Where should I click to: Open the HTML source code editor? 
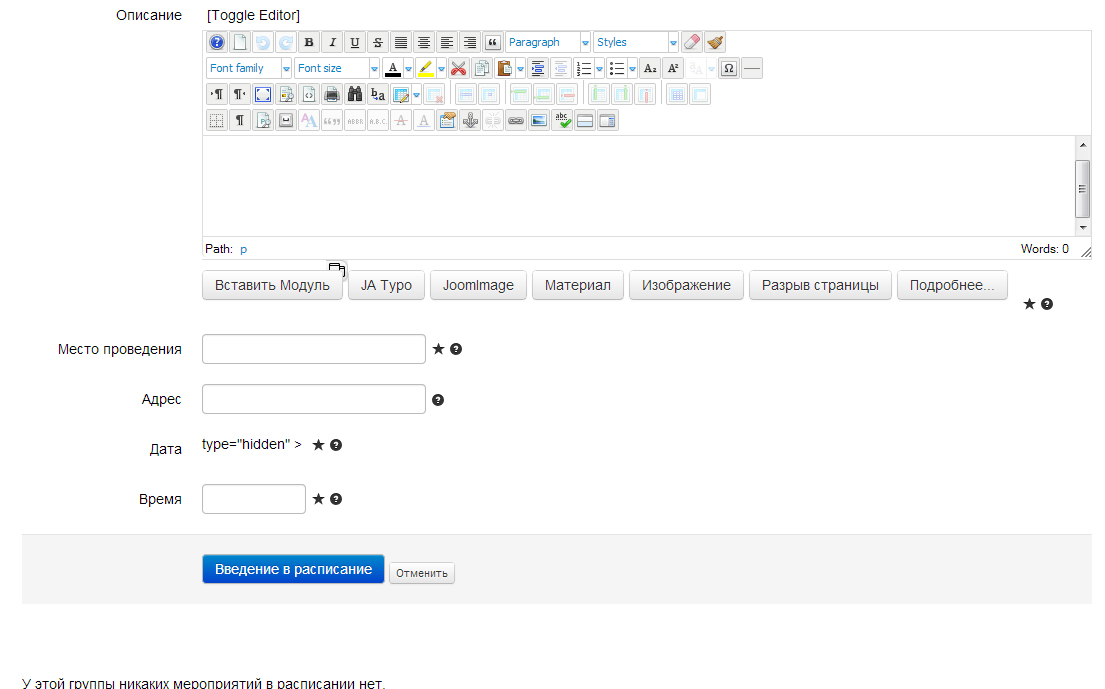(x=309, y=94)
